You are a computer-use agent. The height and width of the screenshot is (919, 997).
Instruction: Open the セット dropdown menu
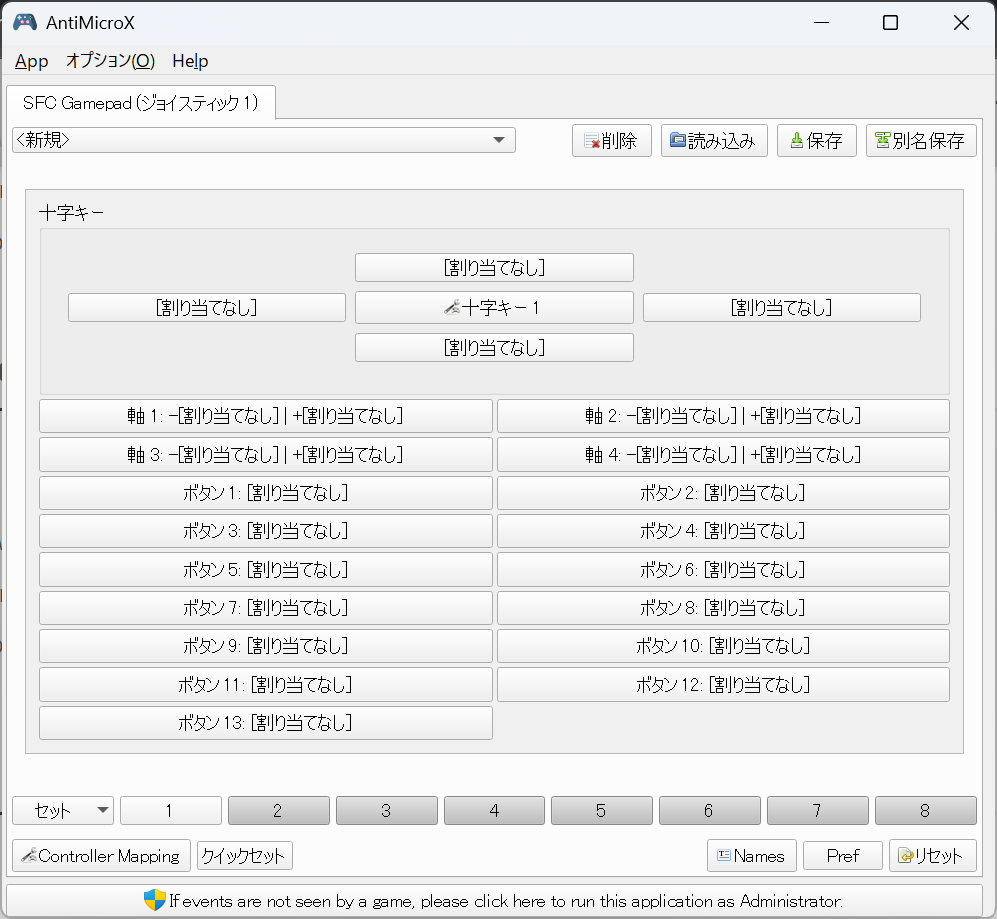pyautogui.click(x=63, y=811)
